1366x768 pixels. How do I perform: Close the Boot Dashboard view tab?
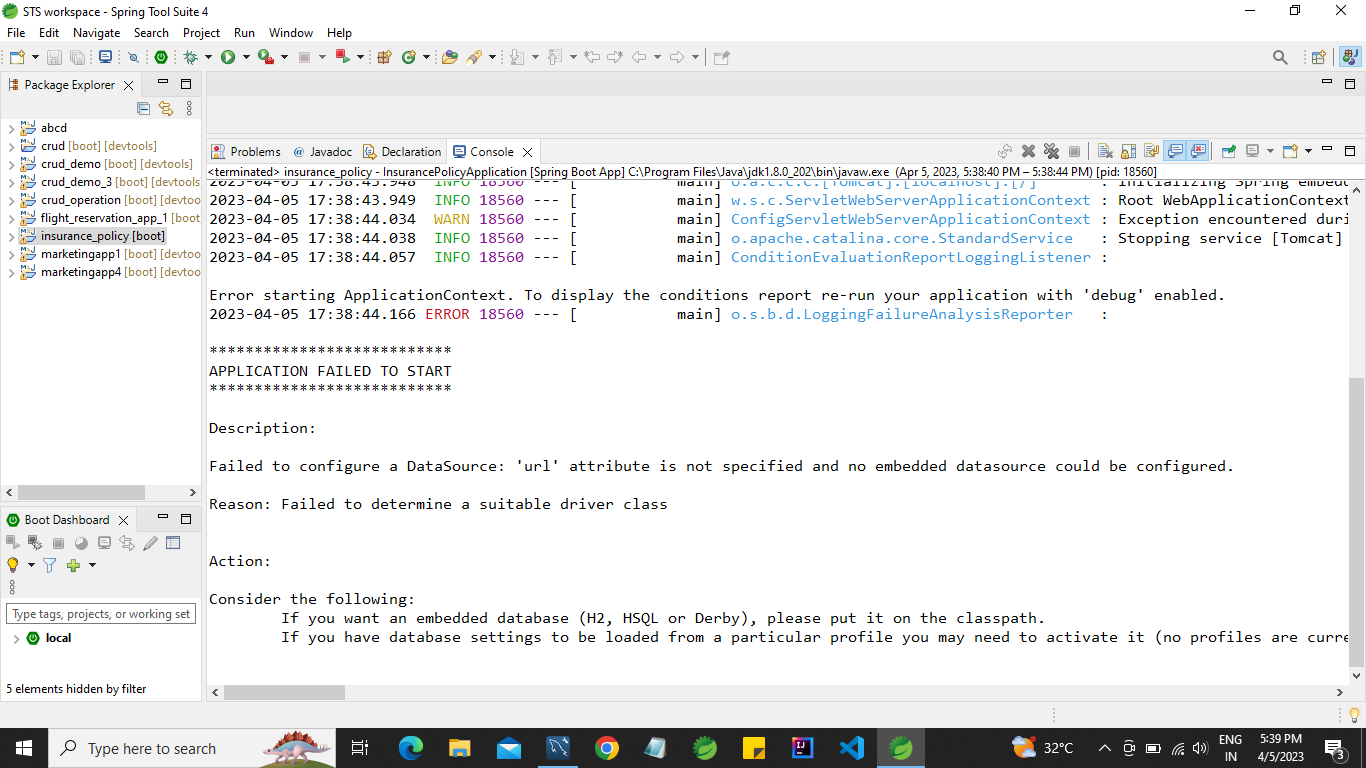click(x=123, y=520)
